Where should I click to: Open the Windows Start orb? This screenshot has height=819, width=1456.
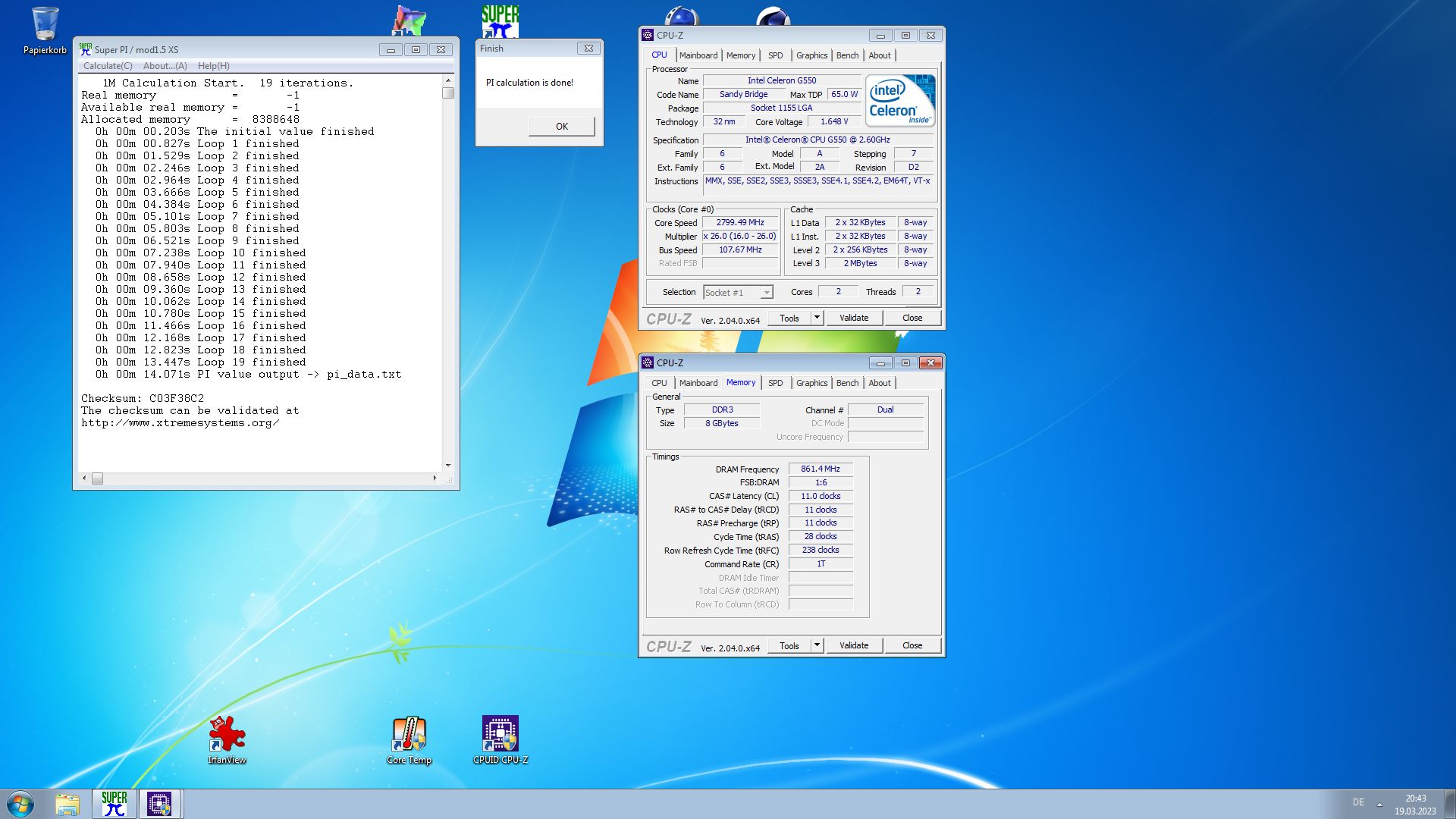coord(20,804)
